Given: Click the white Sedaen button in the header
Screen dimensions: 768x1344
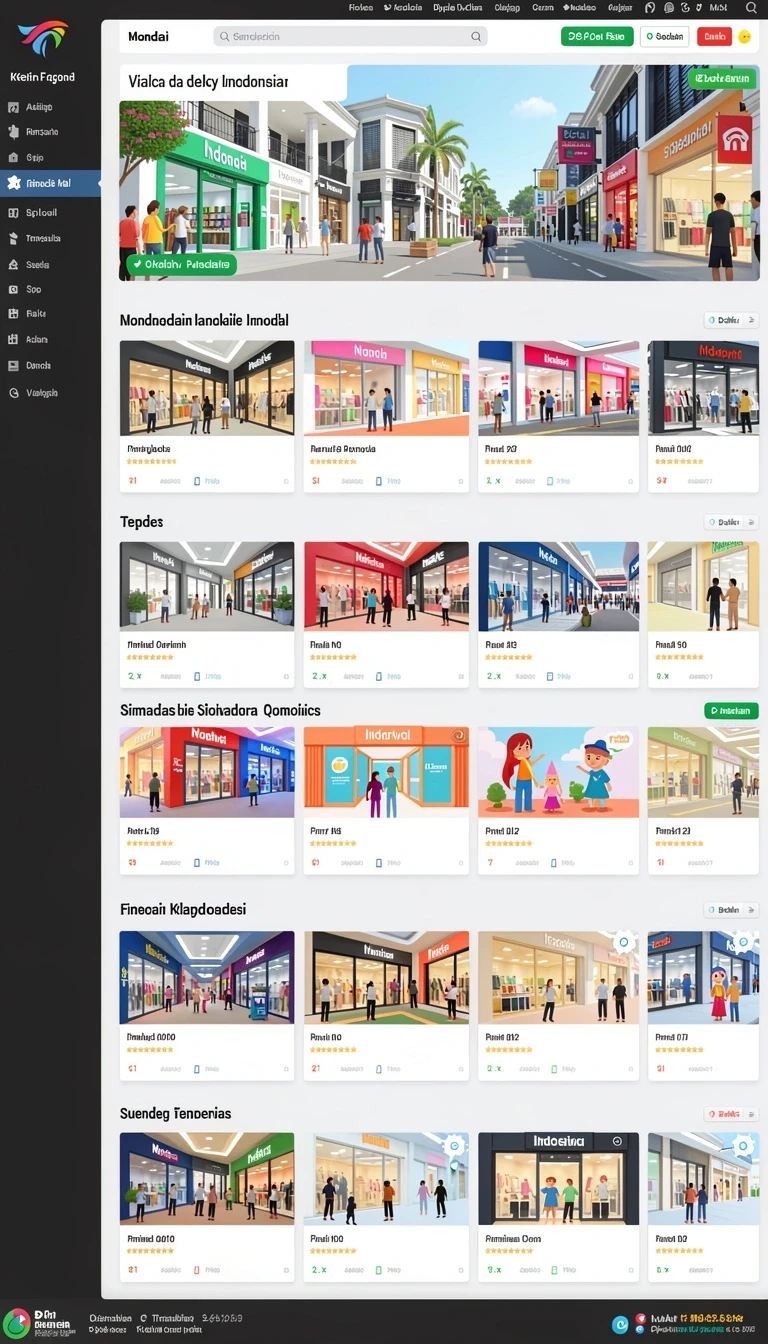Looking at the screenshot, I should pos(665,37).
